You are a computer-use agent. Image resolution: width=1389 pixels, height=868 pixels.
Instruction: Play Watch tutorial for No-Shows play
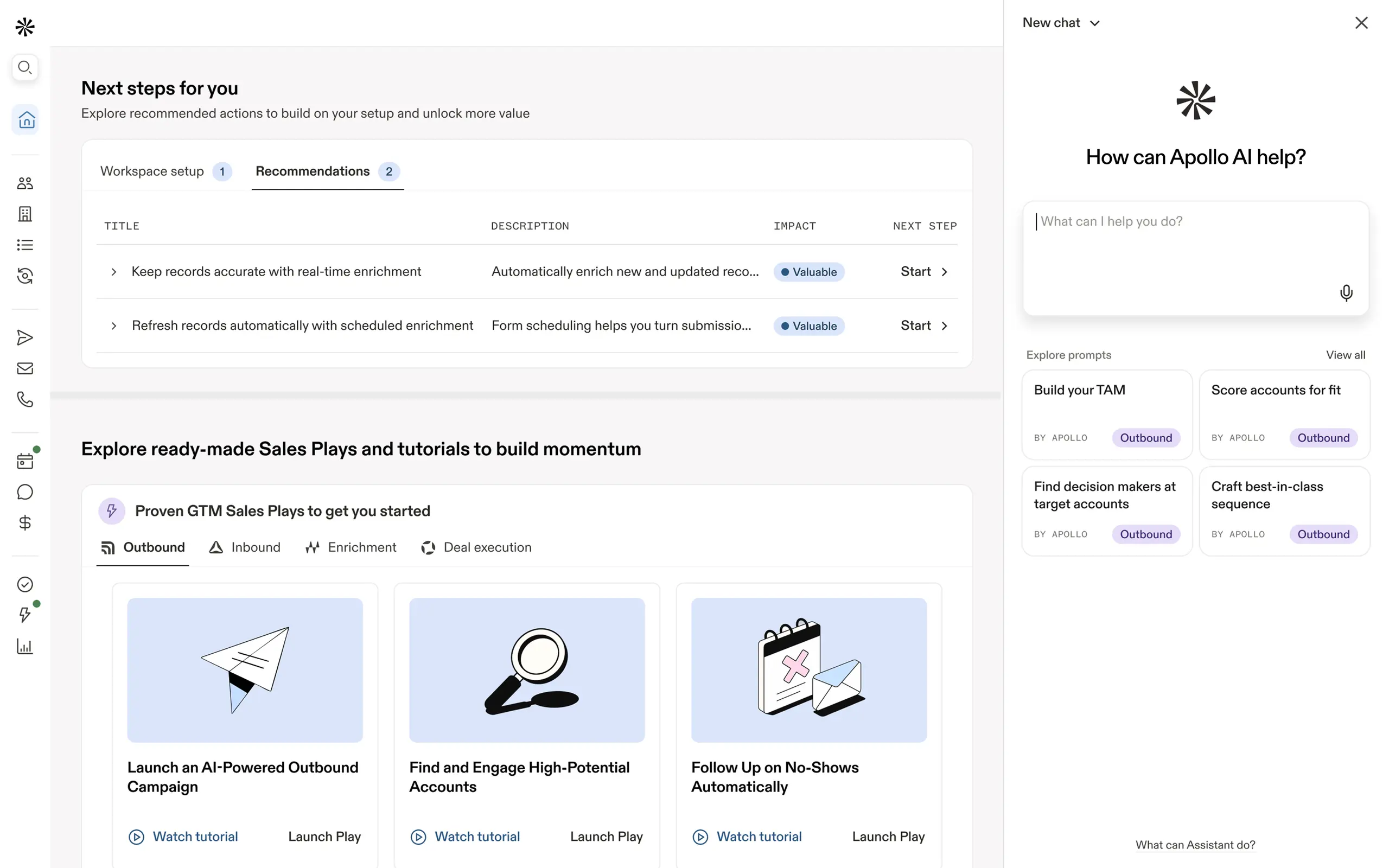coord(747,837)
